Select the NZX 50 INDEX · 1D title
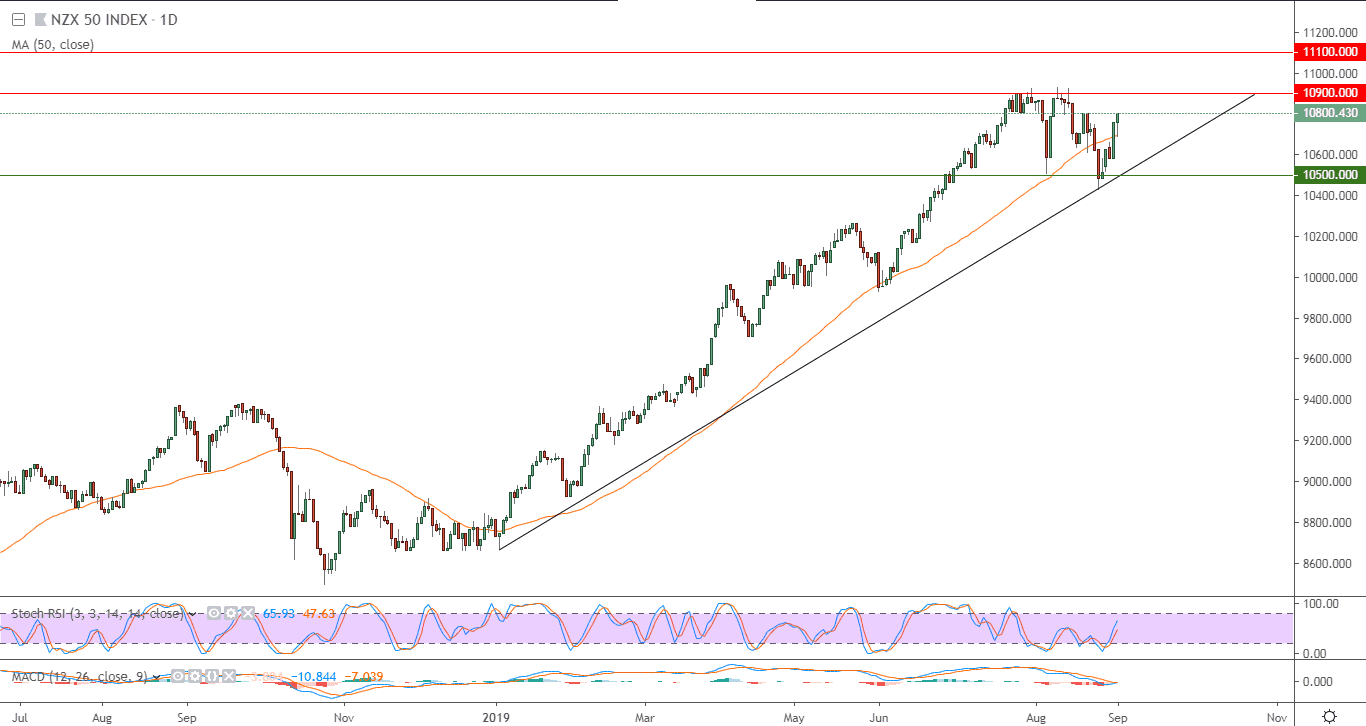The width and height of the screenshot is (1366, 726). pos(114,19)
